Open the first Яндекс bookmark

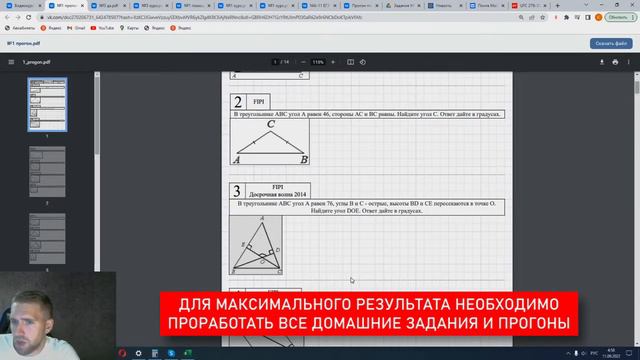tap(51, 28)
